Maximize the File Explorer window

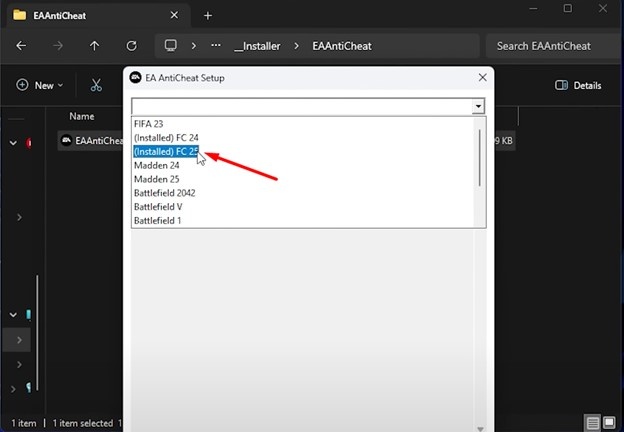pos(568,8)
